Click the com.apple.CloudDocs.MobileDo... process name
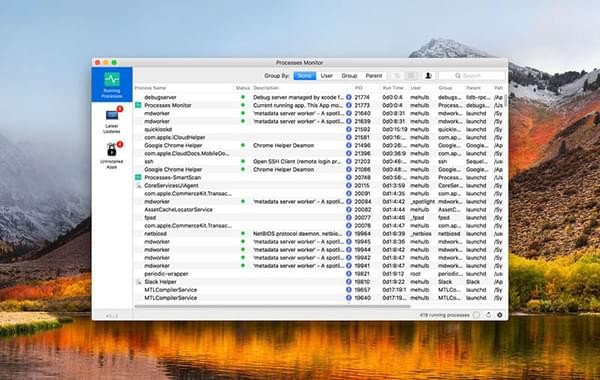Viewport: 600px width, 380px height. (187, 153)
